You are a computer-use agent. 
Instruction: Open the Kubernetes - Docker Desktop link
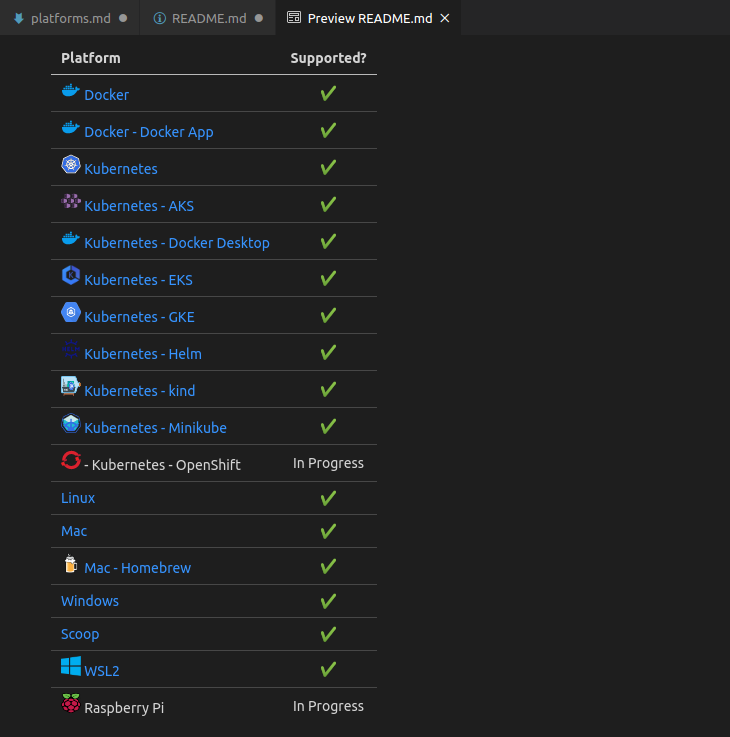click(177, 243)
